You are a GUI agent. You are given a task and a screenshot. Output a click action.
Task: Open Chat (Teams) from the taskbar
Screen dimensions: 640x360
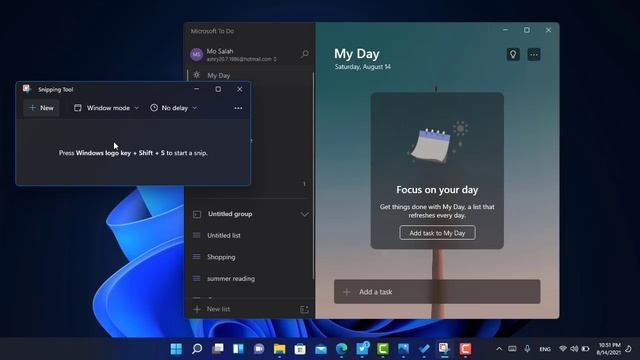tap(259, 349)
